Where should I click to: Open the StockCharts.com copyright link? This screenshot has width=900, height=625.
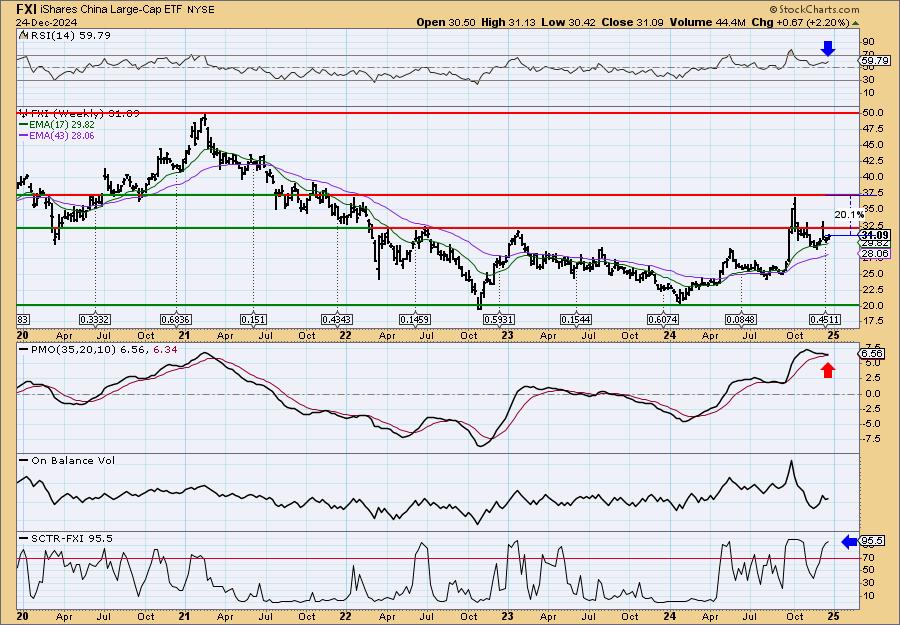tap(814, 9)
